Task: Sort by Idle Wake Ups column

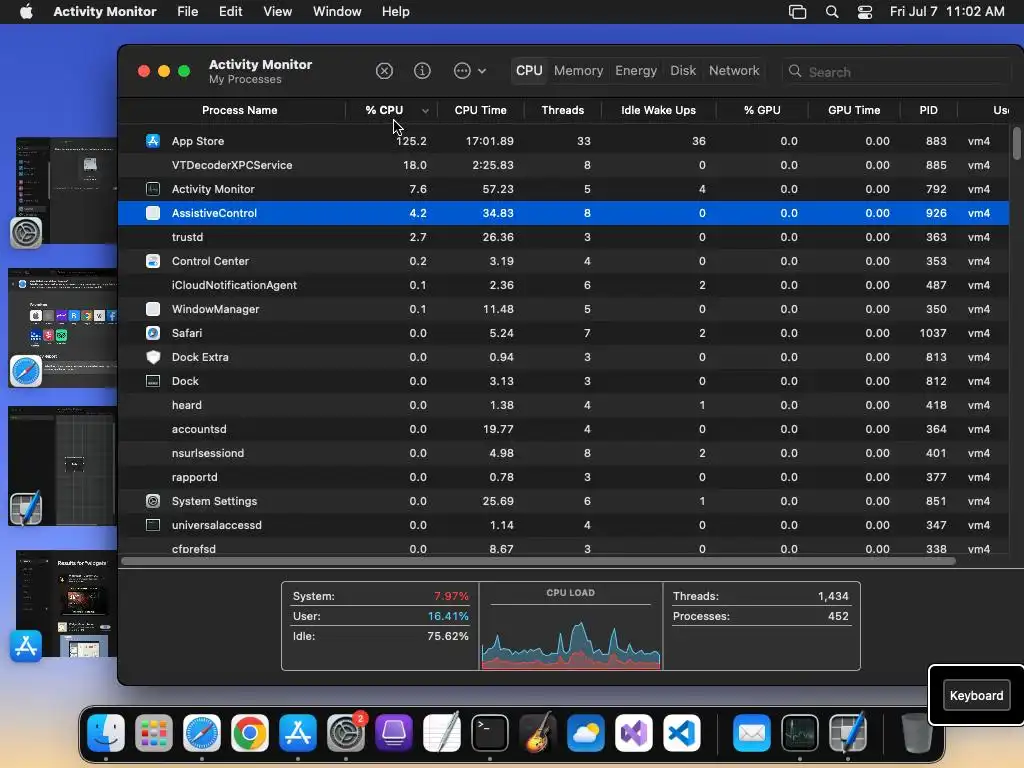Action: click(658, 110)
